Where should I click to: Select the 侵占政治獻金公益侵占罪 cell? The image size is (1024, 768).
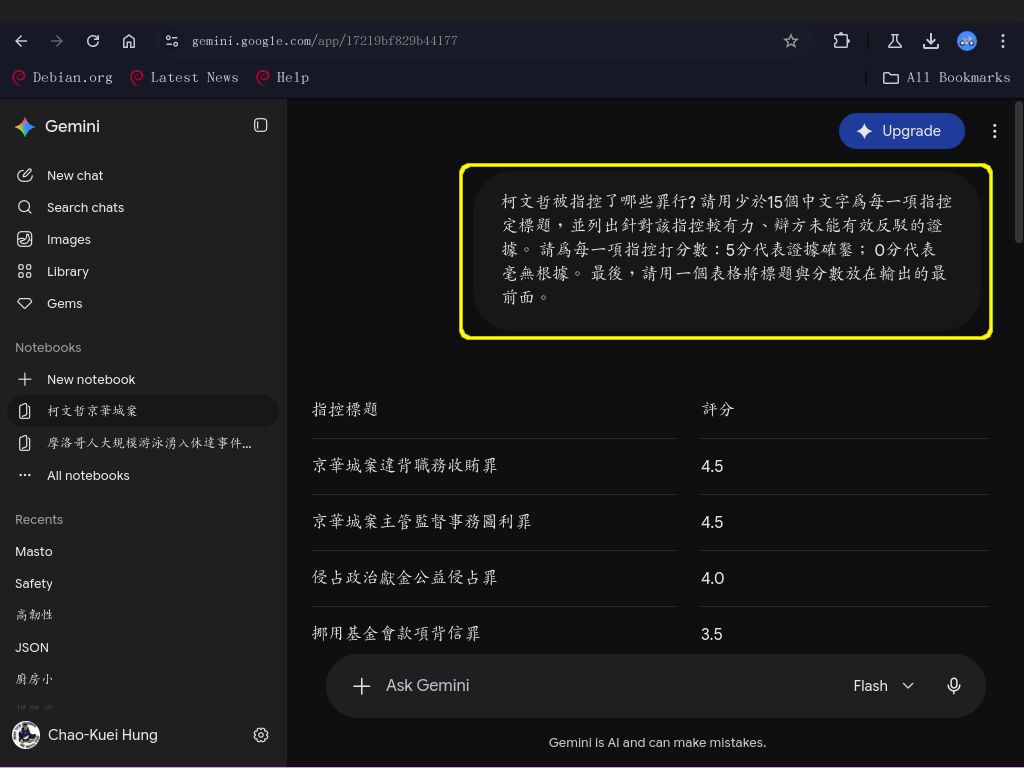(404, 578)
